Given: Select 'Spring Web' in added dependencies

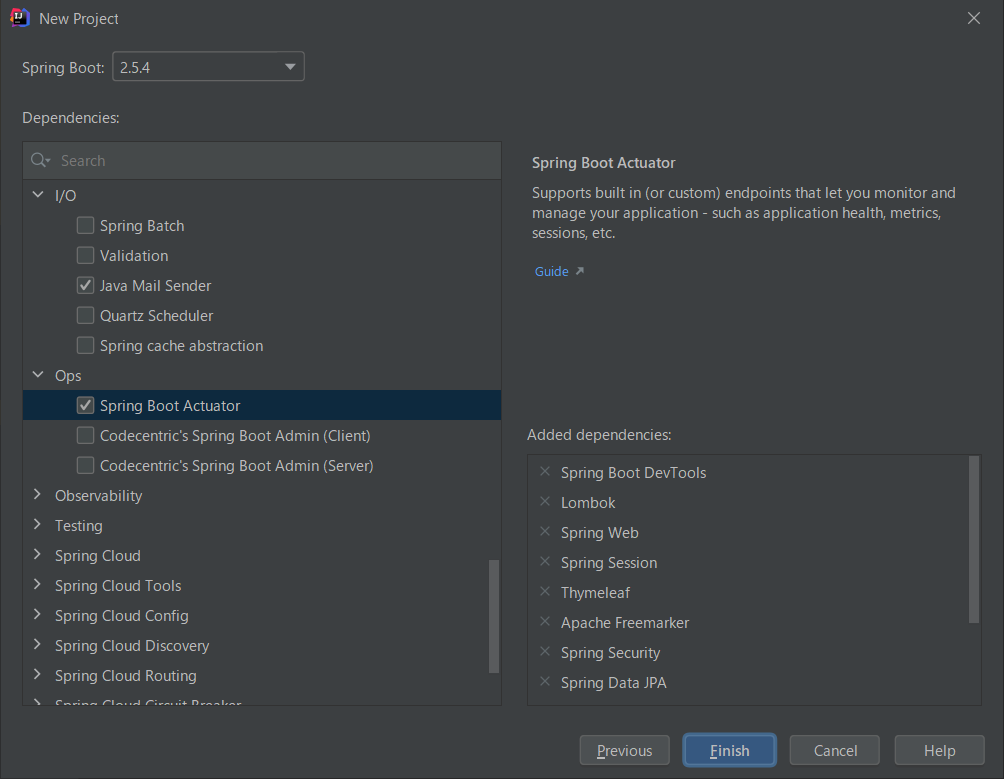Looking at the screenshot, I should tap(599, 533).
